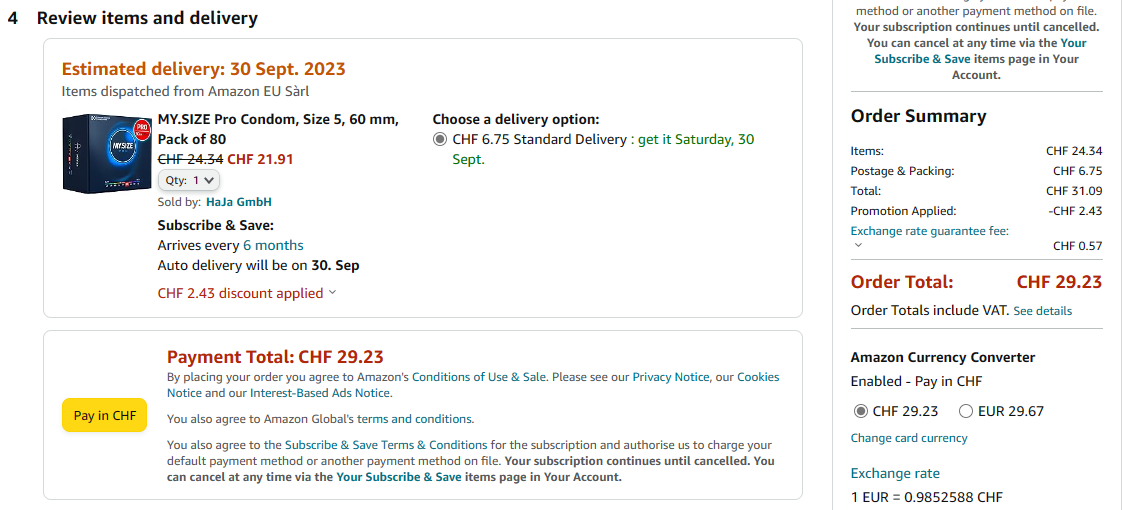1123x510 pixels.
Task: Click See details next to VAT notice
Action: coord(1042,311)
